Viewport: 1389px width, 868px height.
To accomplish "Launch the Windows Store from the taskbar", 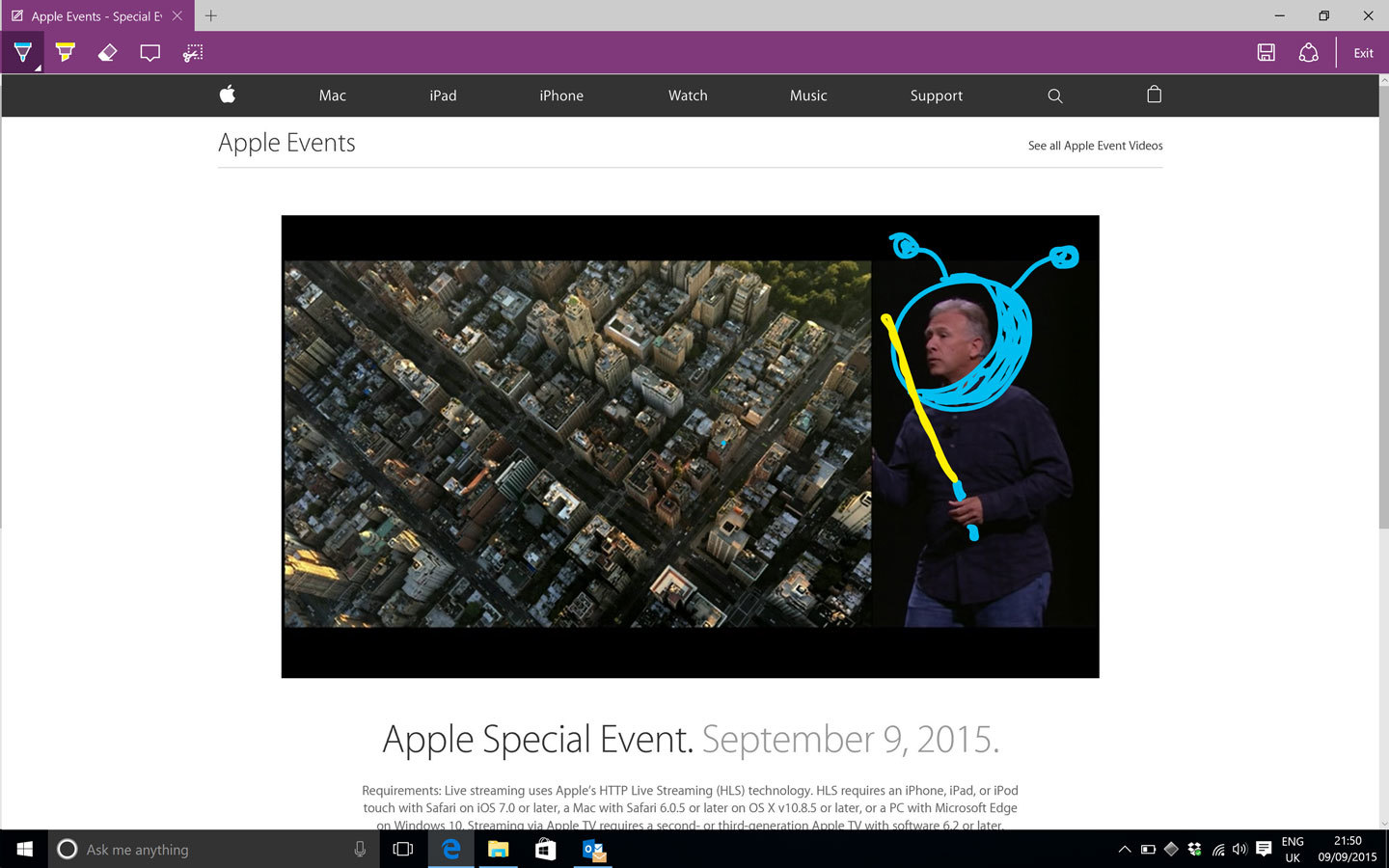I will [x=545, y=849].
